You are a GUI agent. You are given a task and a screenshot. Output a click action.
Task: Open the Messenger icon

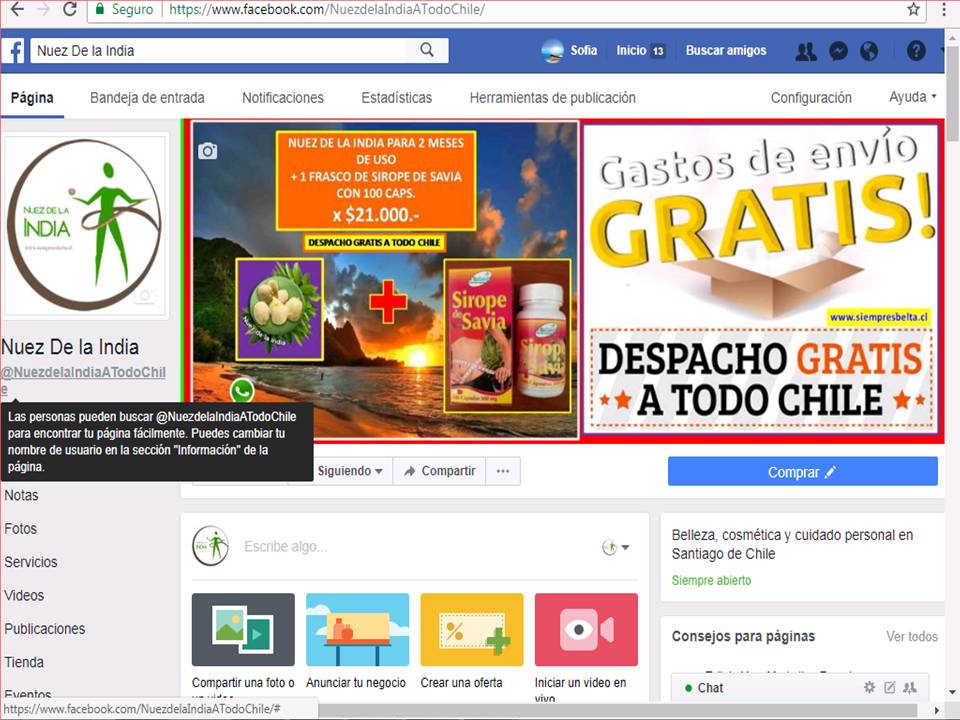pyautogui.click(x=839, y=51)
